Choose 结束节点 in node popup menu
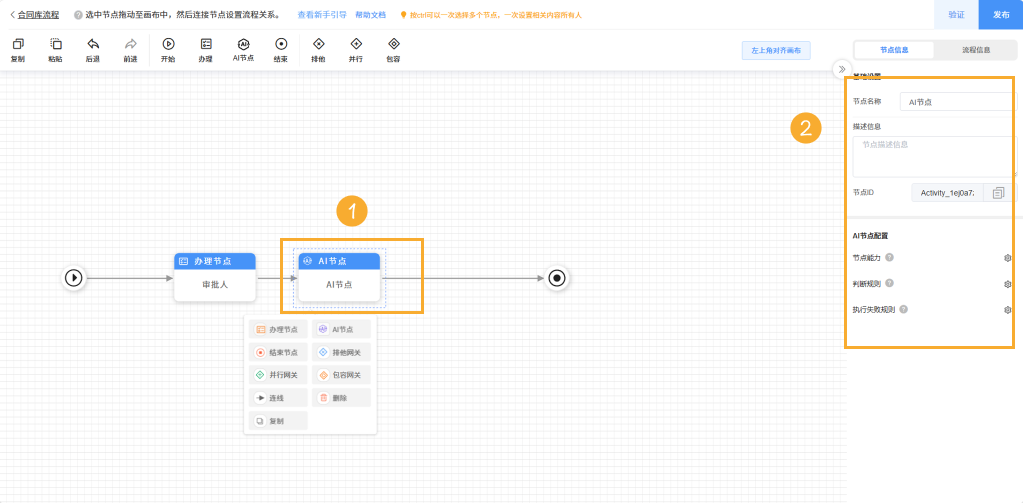The height and width of the screenshot is (503, 1023). tap(278, 352)
